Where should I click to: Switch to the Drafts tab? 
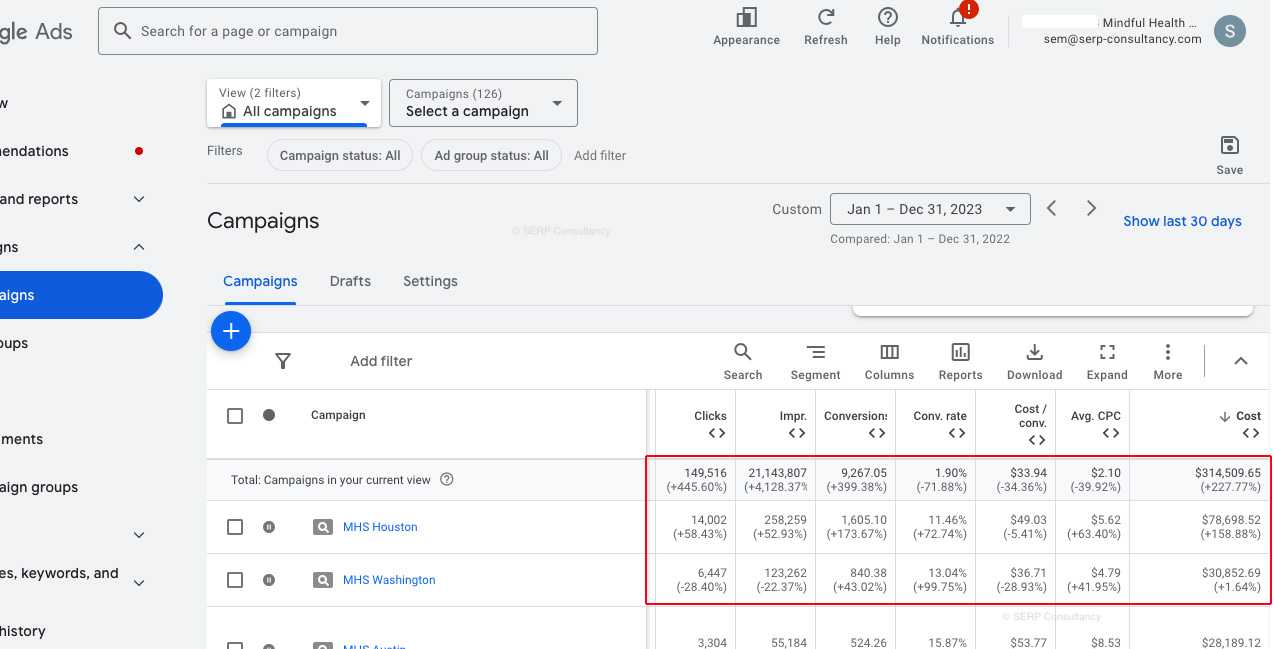pyautogui.click(x=350, y=281)
